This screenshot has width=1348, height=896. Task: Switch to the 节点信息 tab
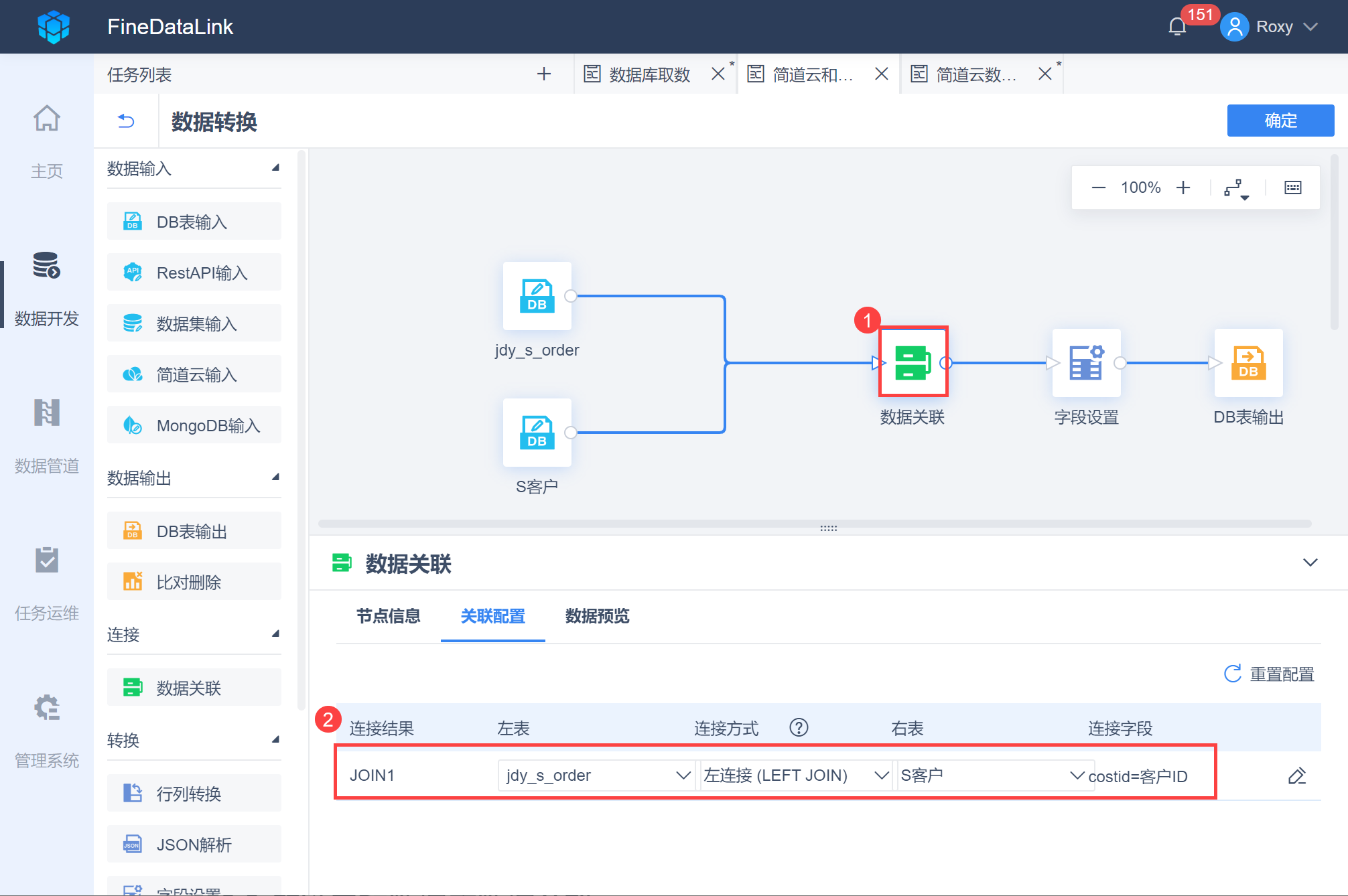point(388,616)
